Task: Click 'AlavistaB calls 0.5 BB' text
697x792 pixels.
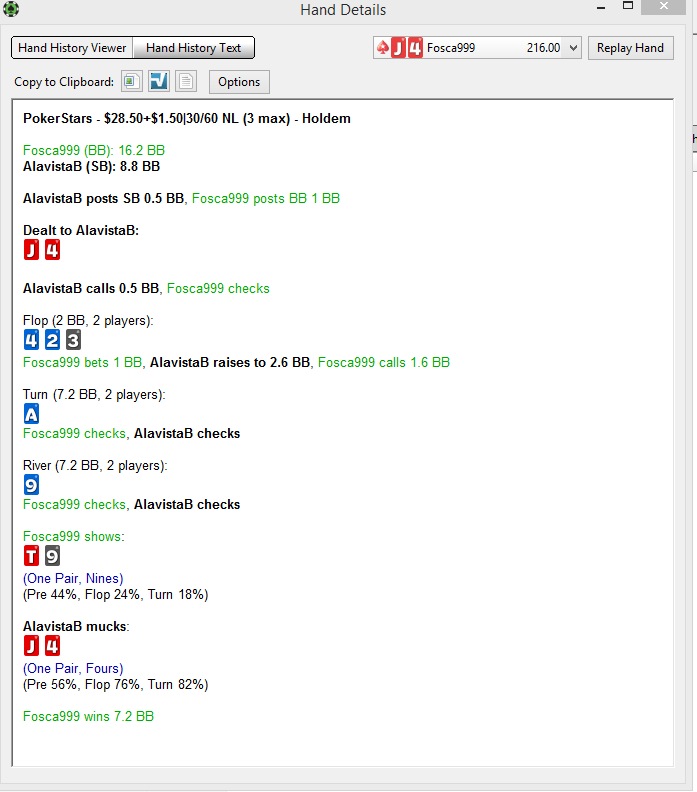Action: click(91, 288)
